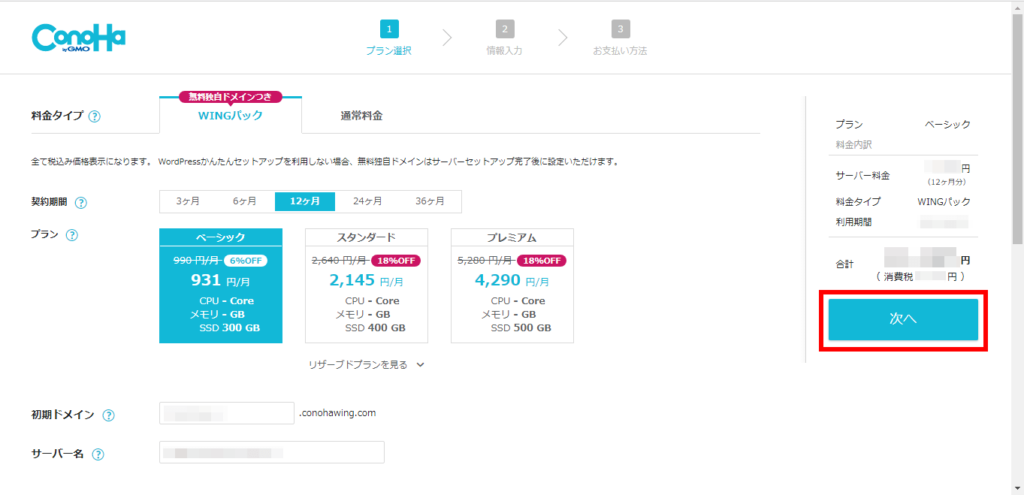Click the 次へ button
This screenshot has height=495, width=1024.
point(903,320)
